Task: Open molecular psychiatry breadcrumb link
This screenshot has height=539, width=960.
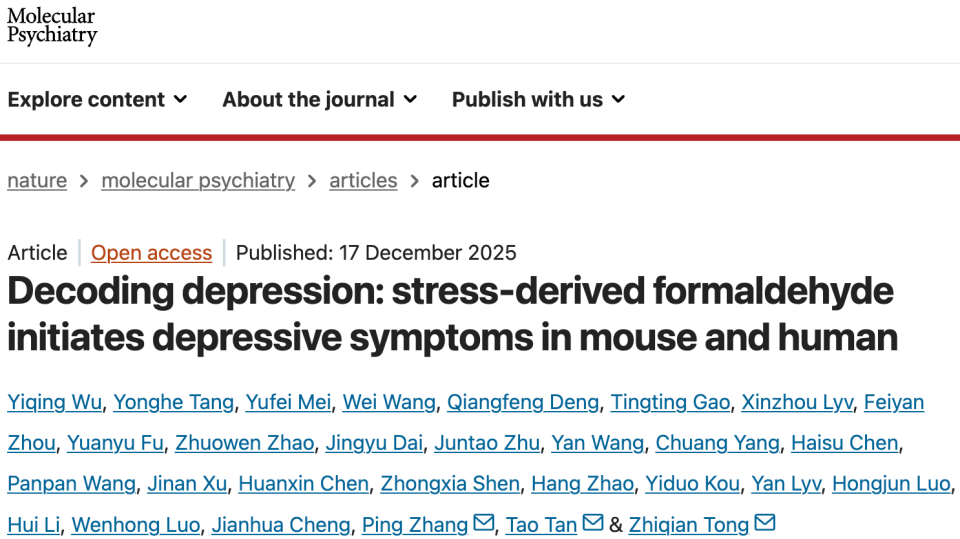Action: click(x=198, y=181)
